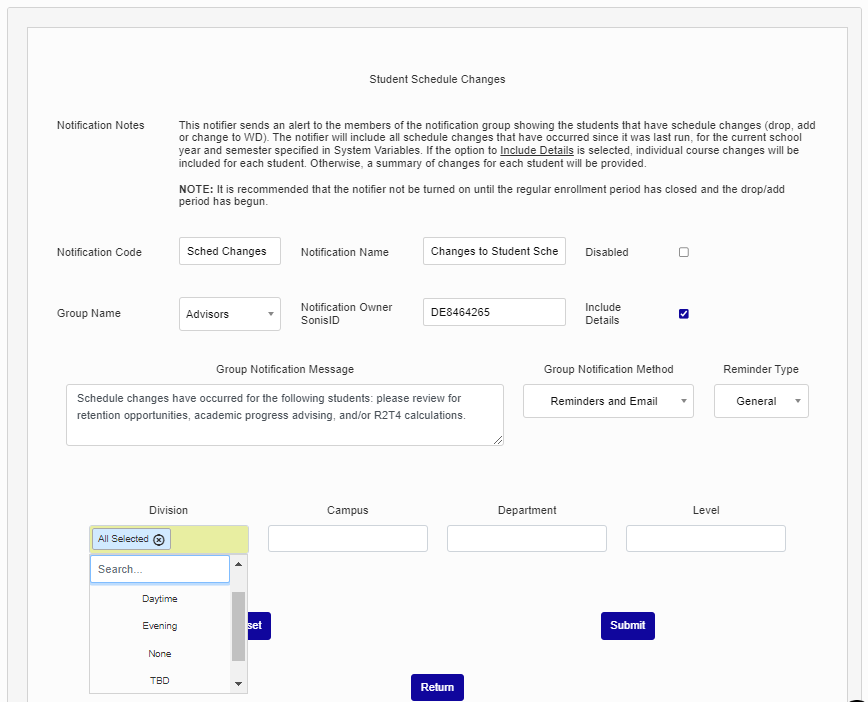This screenshot has height=702, width=868.
Task: Click the Campus selection box
Action: click(x=347, y=539)
